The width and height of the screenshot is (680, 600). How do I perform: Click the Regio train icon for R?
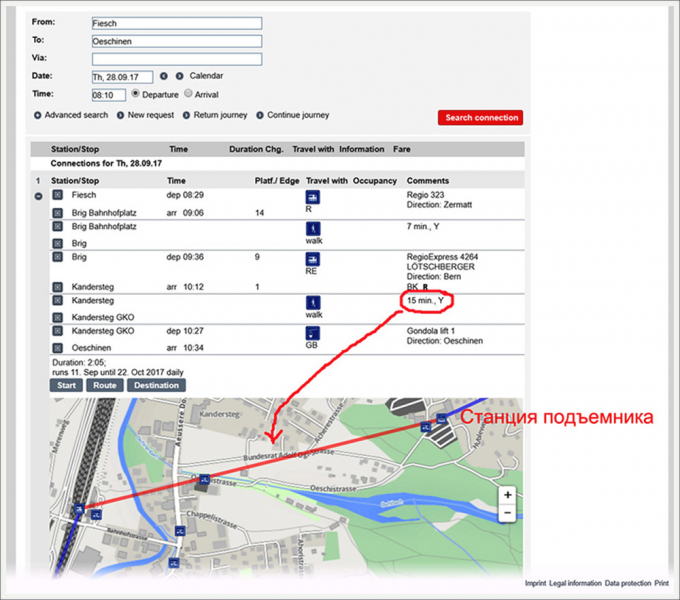pyautogui.click(x=313, y=197)
